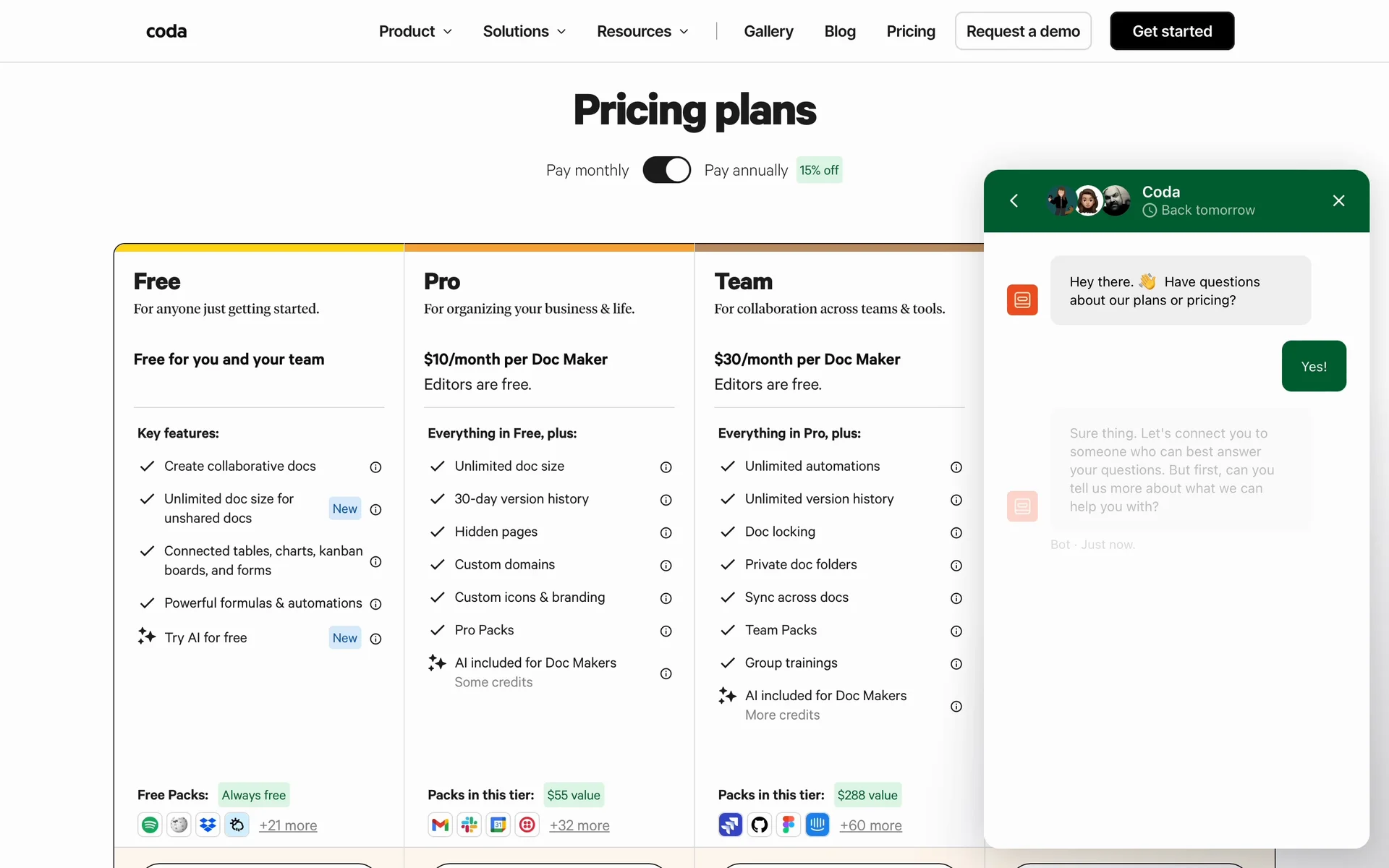This screenshot has height=868, width=1389.
Task: Open the Gallery page from navigation
Action: point(768,31)
